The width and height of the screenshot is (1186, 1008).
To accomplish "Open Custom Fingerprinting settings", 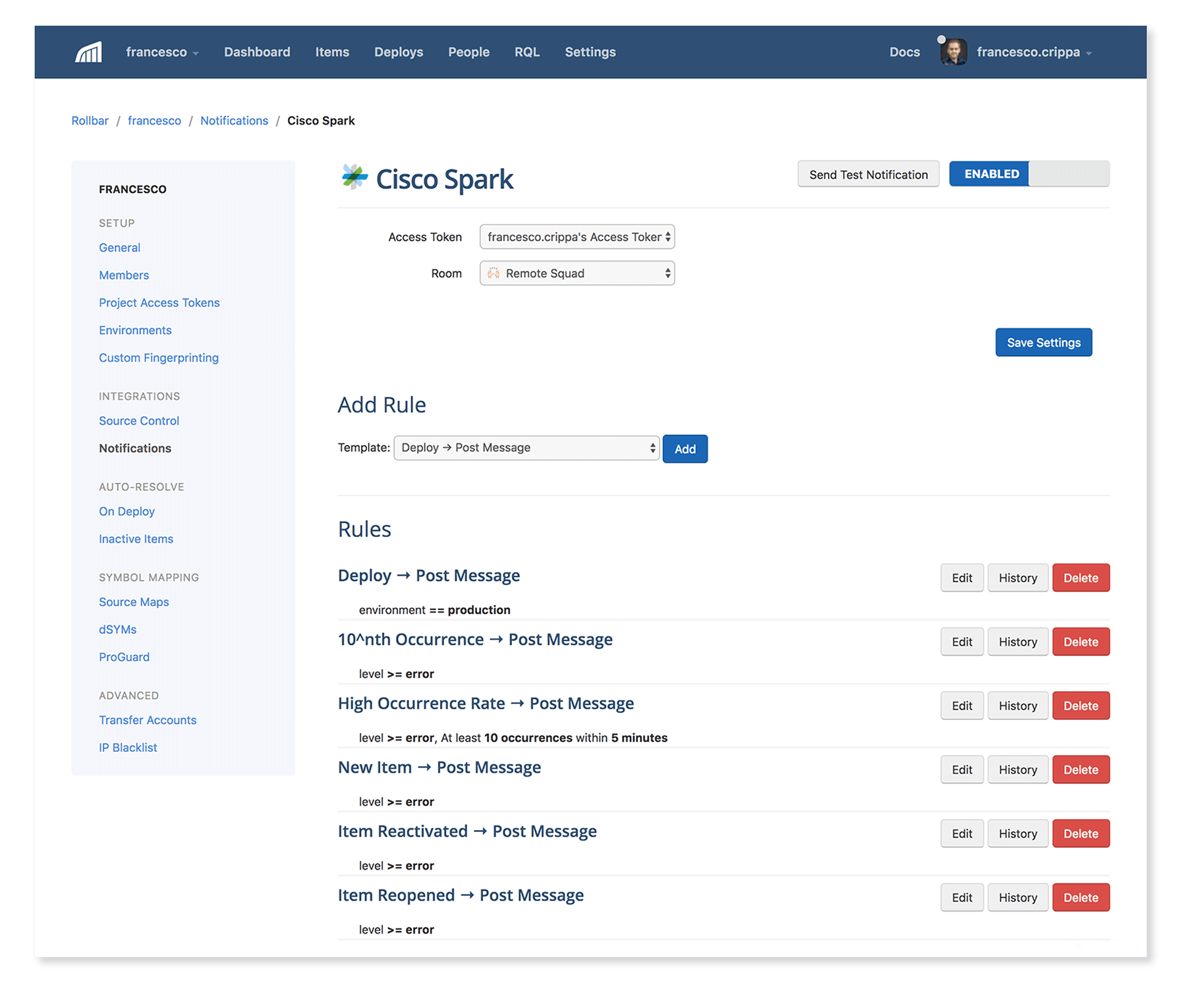I will pyautogui.click(x=159, y=358).
